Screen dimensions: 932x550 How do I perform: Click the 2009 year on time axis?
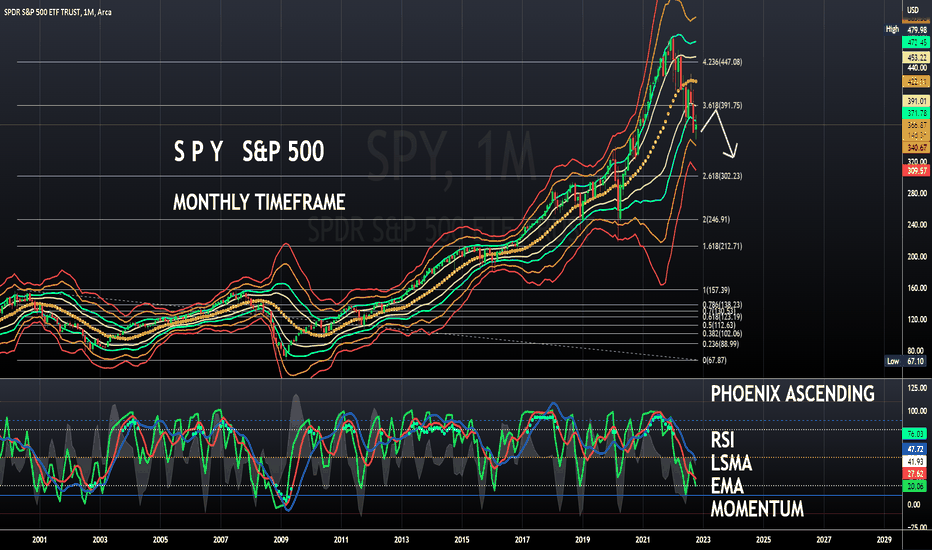(x=281, y=540)
